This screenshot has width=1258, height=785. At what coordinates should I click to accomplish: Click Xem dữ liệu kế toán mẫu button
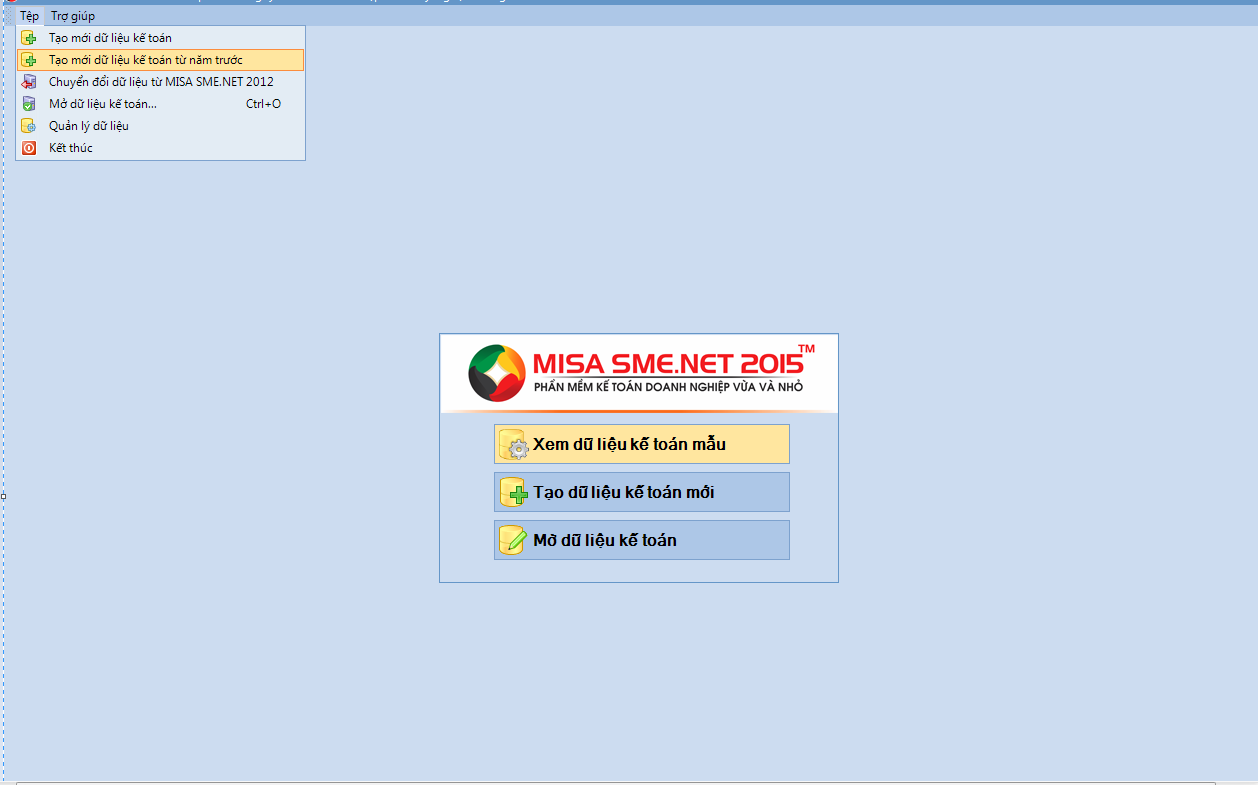click(x=642, y=444)
